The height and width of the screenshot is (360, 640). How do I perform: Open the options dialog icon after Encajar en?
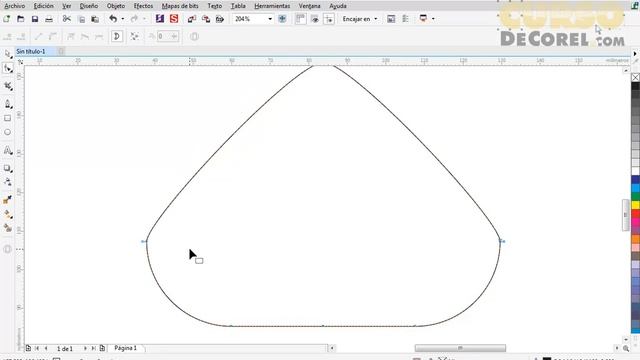coord(391,19)
